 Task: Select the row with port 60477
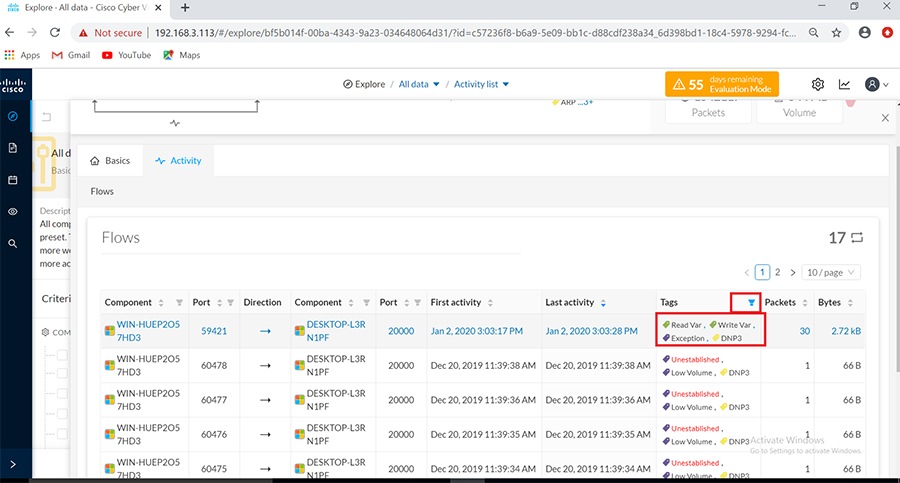click(482, 400)
